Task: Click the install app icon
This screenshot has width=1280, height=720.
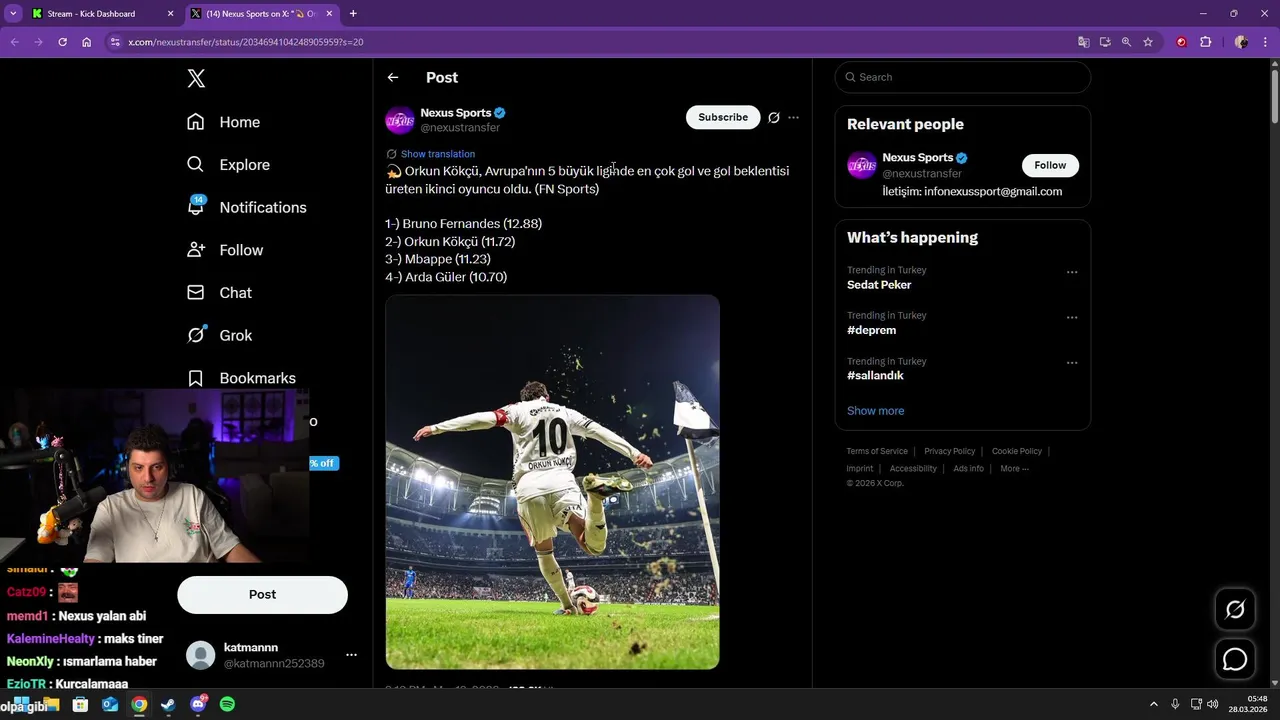Action: [x=1105, y=42]
